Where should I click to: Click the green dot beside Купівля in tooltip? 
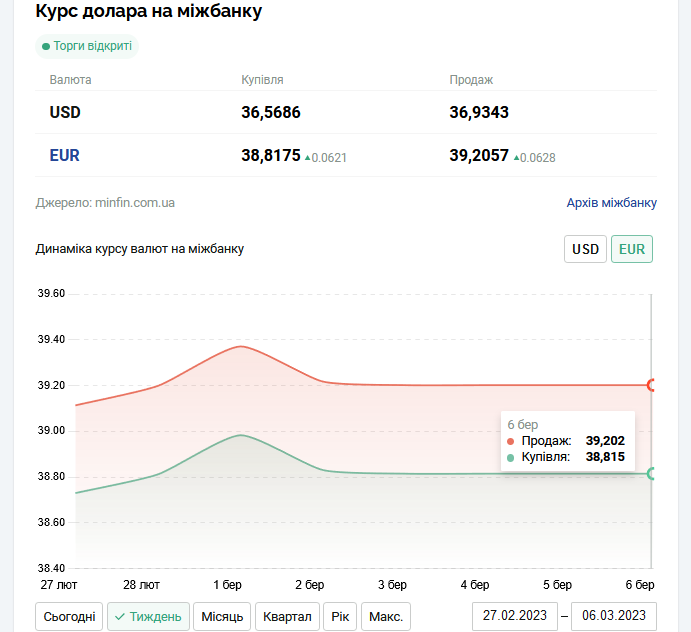[511, 457]
